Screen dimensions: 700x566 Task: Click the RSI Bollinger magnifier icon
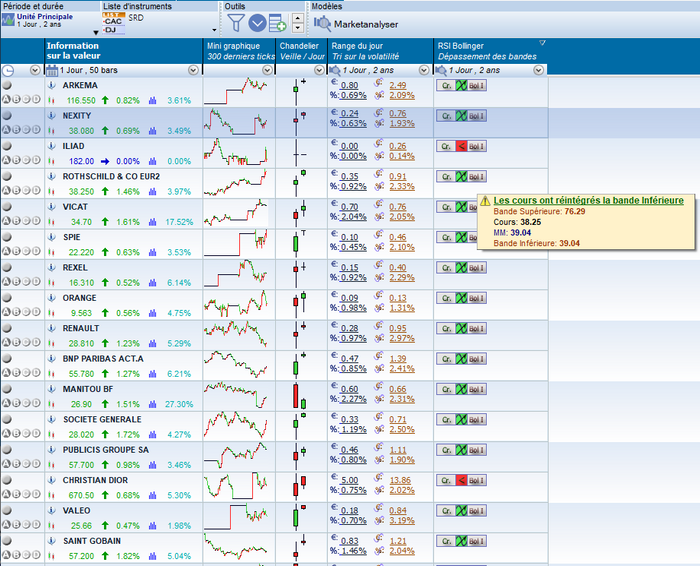pyautogui.click(x=441, y=71)
